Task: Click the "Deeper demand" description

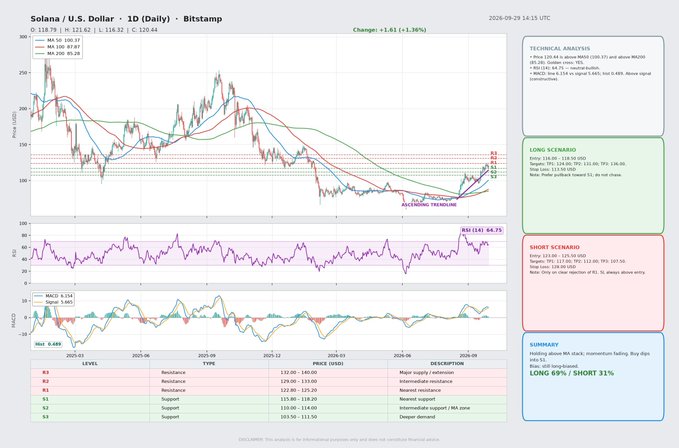Action: point(417,417)
